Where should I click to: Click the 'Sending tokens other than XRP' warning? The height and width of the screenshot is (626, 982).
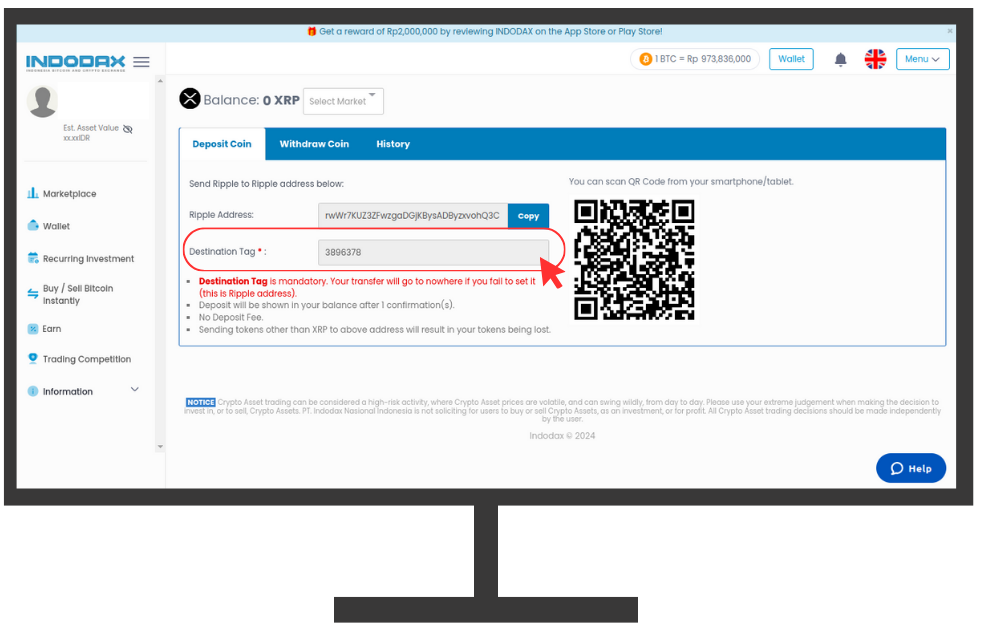click(375, 330)
